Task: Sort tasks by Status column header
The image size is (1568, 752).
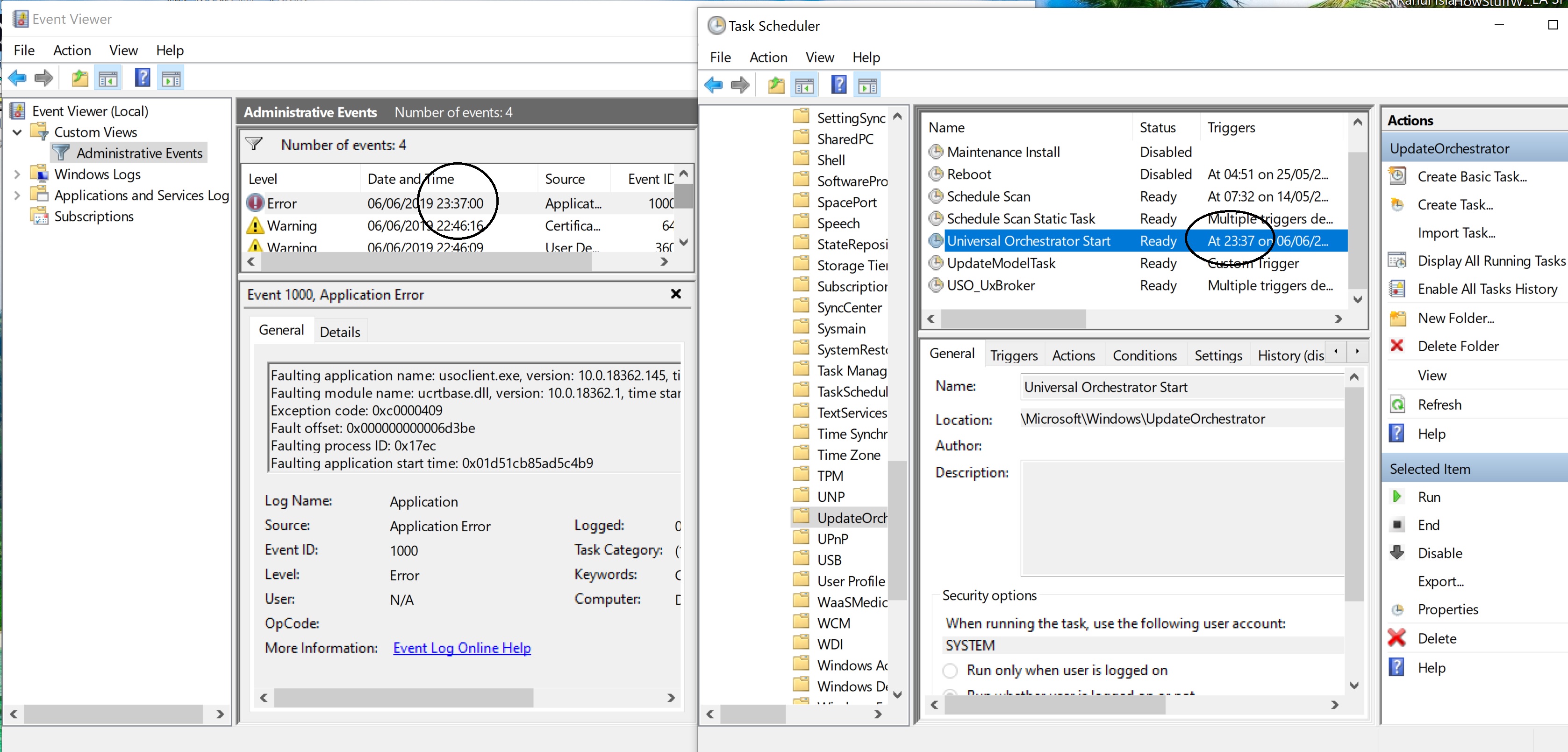Action: pyautogui.click(x=1166, y=127)
